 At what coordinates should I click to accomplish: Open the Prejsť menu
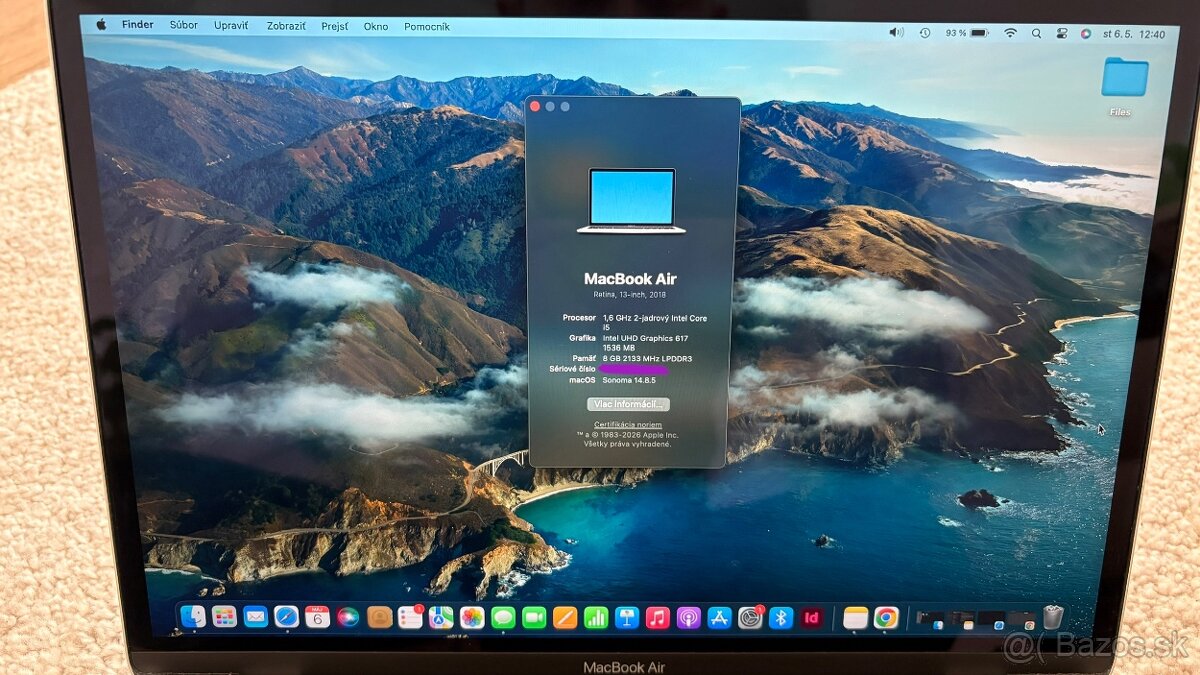335,26
